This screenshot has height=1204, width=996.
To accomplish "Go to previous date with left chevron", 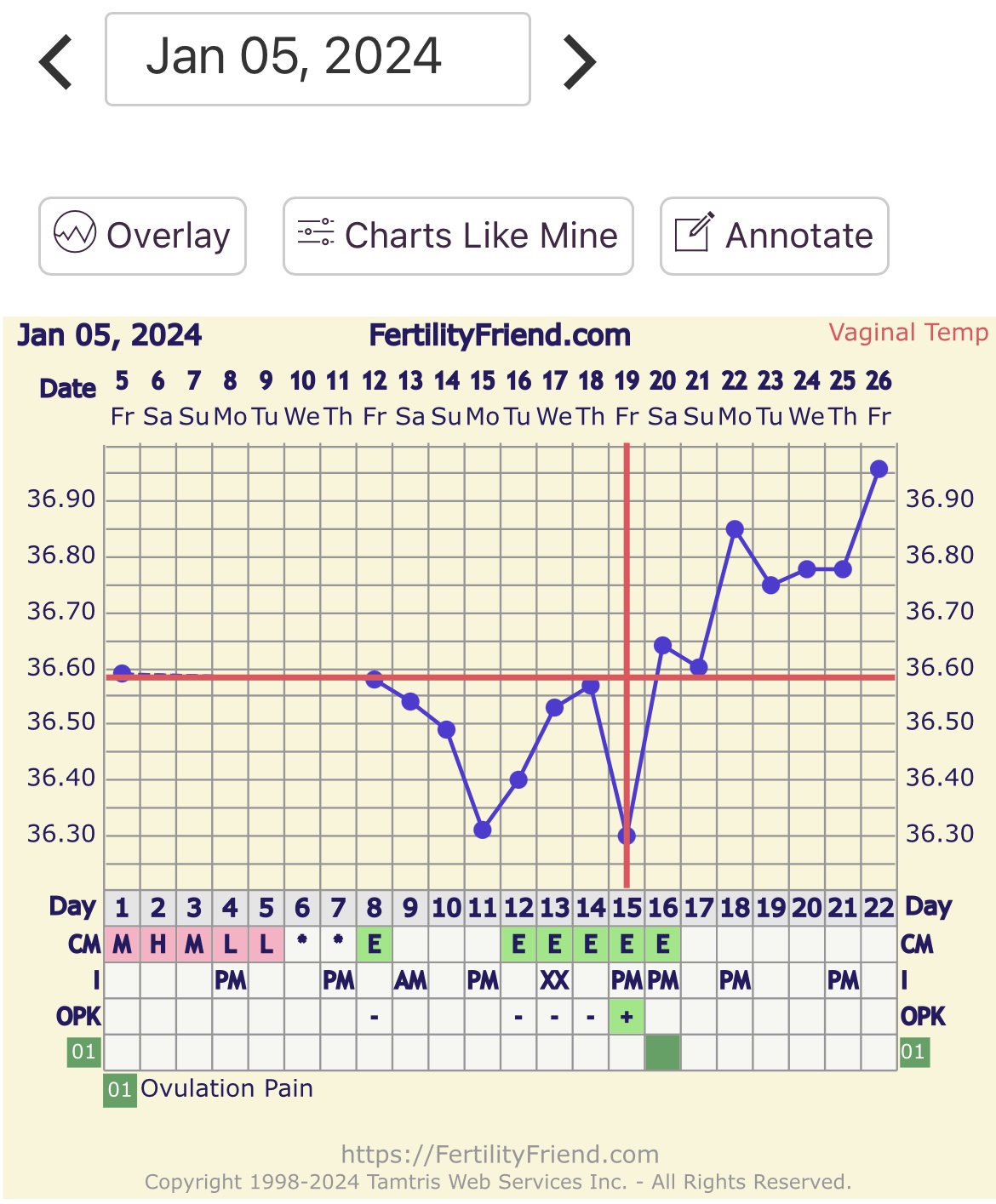I will pos(56,61).
